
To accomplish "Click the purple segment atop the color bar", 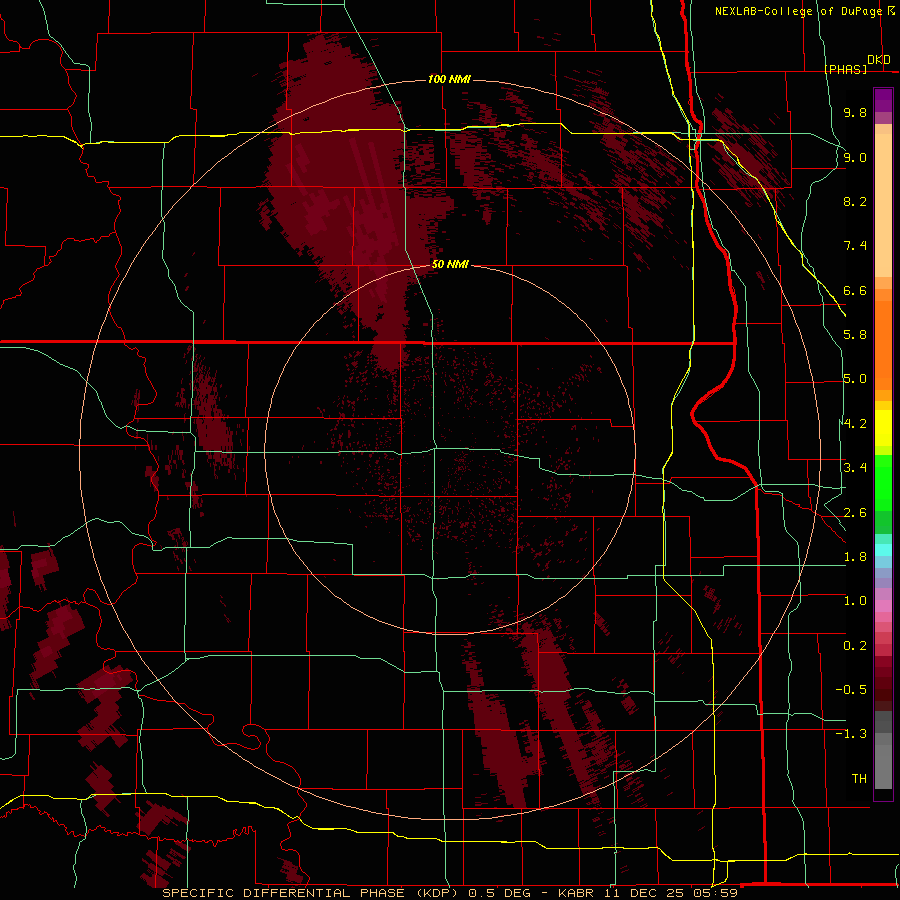I will tap(883, 100).
